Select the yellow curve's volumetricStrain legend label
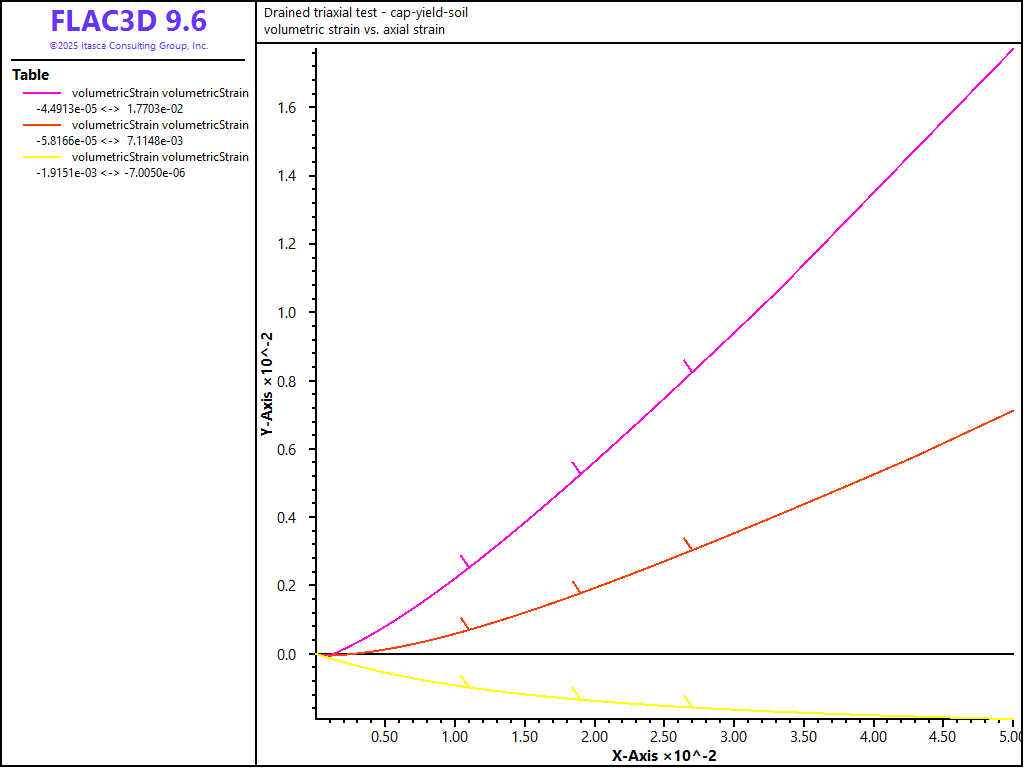1024x768 pixels. (160, 157)
